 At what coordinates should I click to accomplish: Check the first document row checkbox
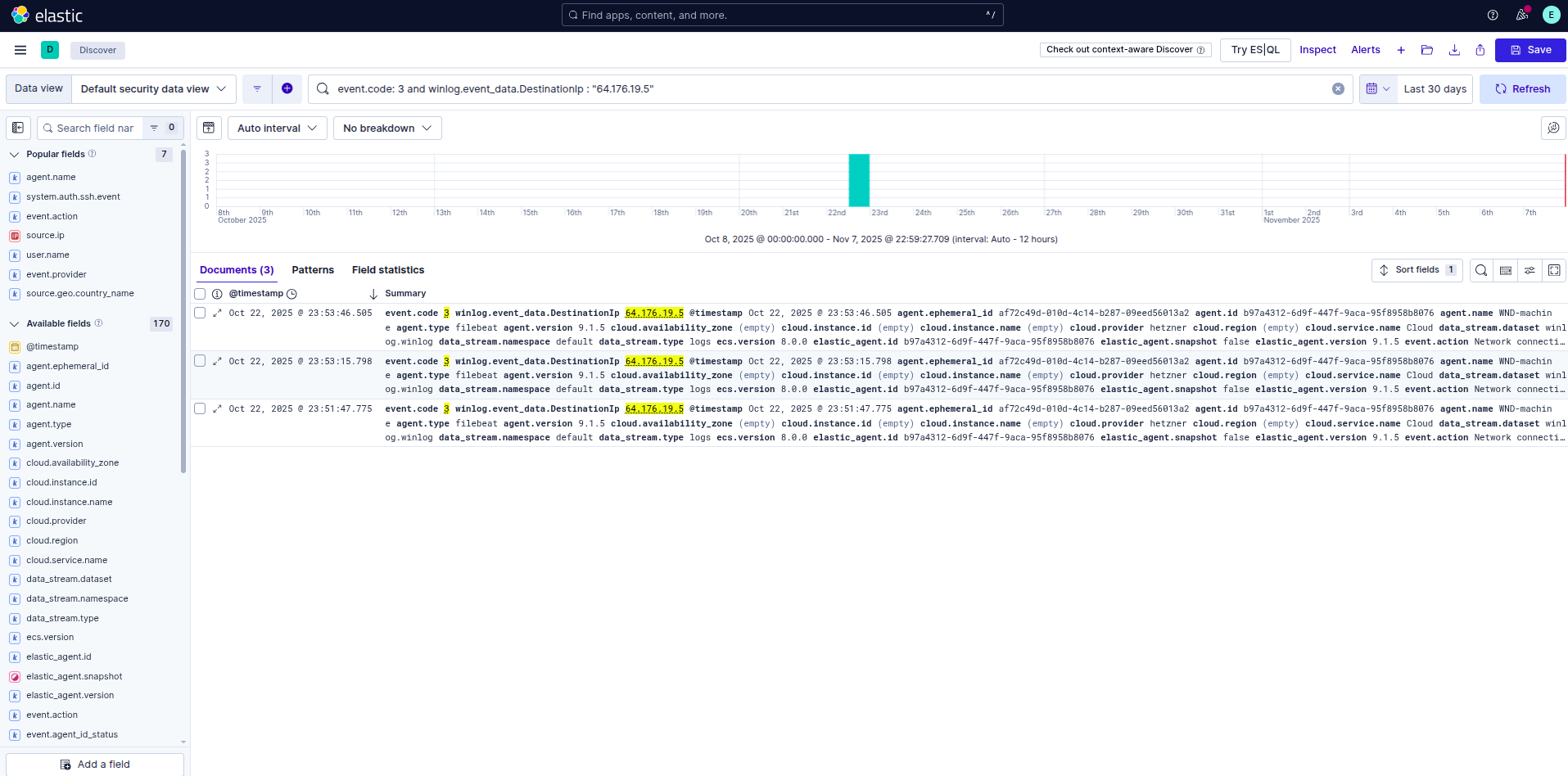point(199,313)
